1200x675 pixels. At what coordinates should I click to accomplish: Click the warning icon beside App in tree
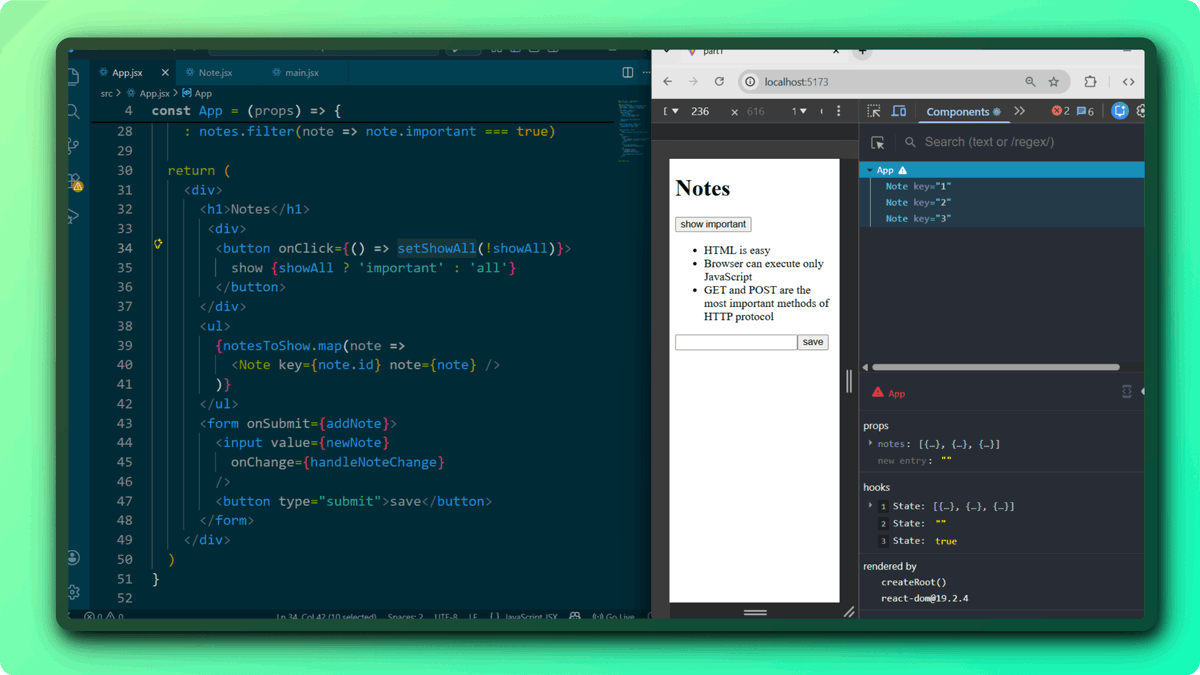pos(902,171)
